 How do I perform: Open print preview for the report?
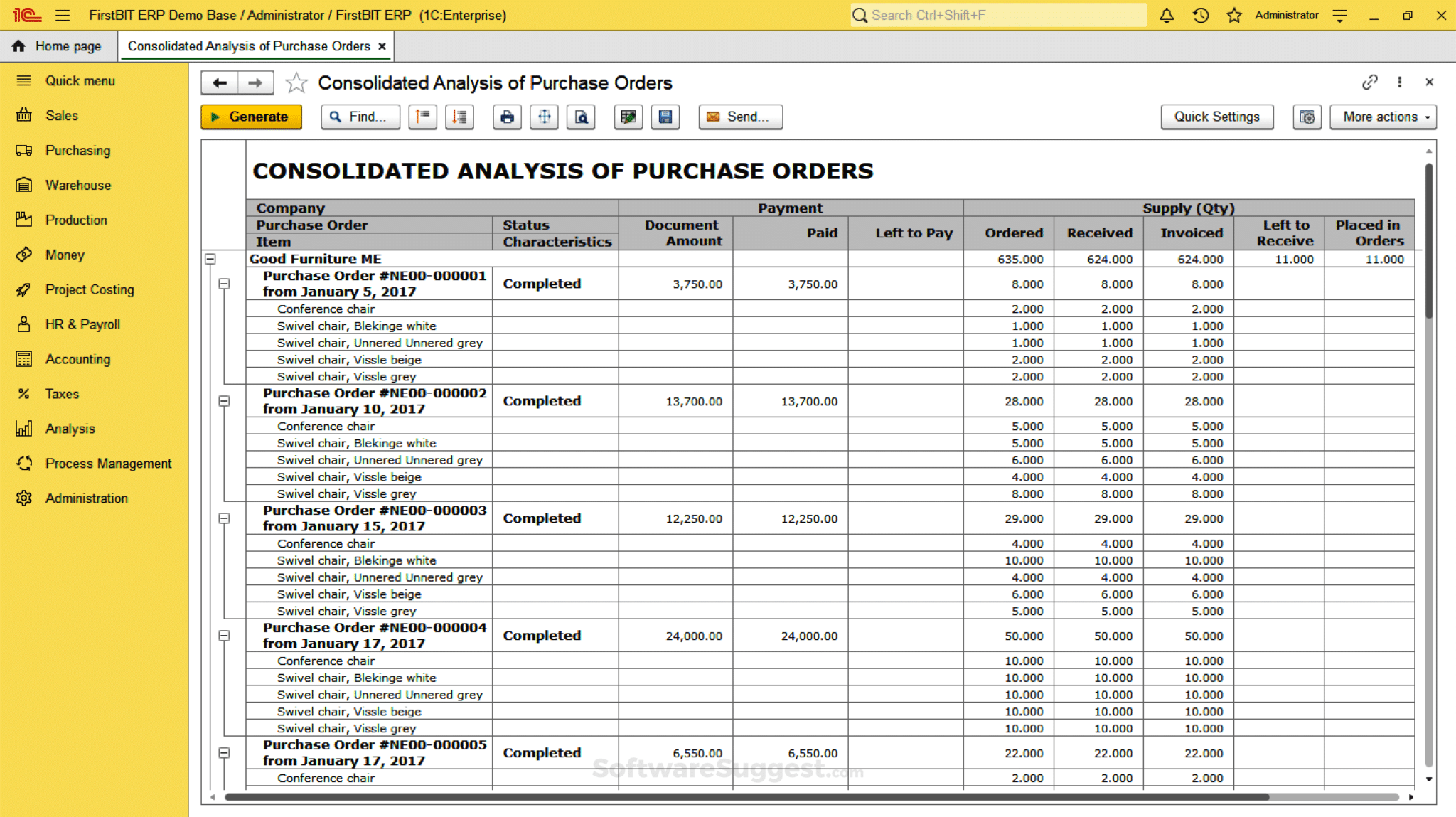(581, 117)
